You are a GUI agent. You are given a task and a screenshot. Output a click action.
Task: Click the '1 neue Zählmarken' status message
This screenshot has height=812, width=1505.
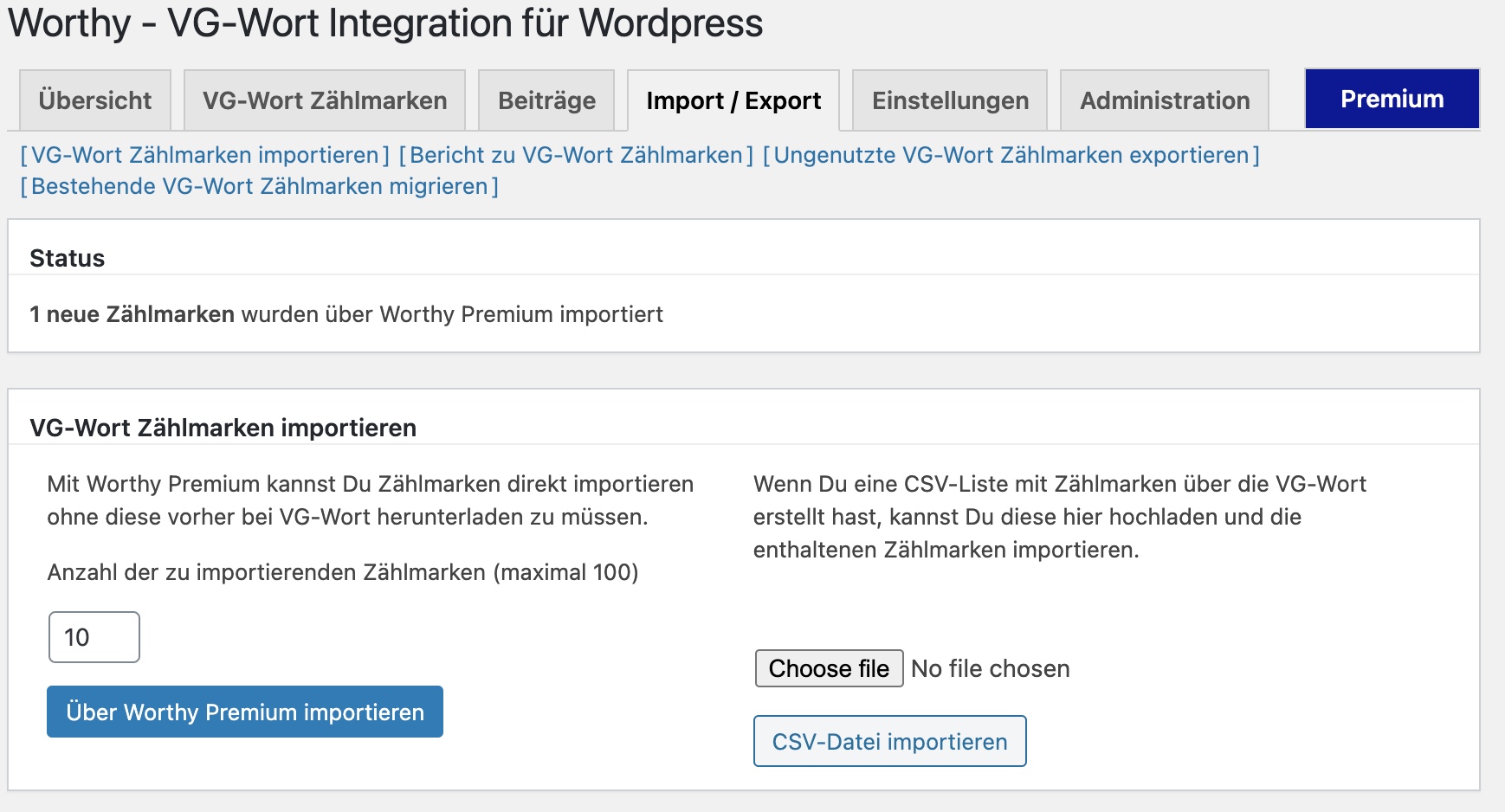346,314
